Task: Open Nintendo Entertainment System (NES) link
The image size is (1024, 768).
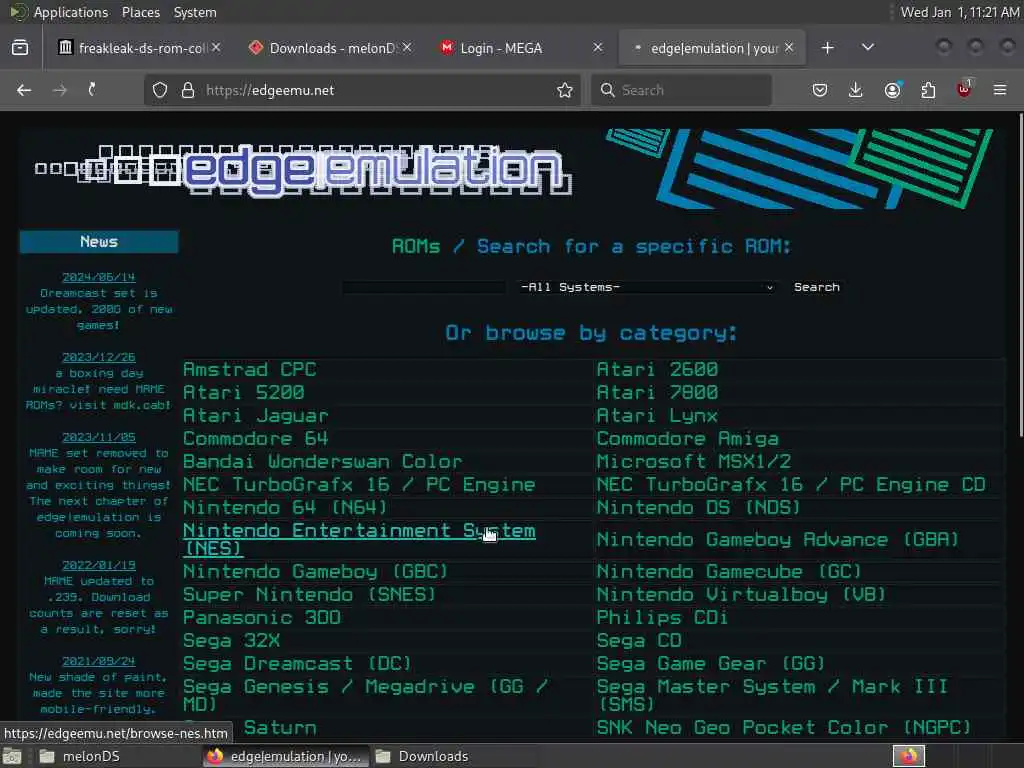Action: (x=359, y=539)
